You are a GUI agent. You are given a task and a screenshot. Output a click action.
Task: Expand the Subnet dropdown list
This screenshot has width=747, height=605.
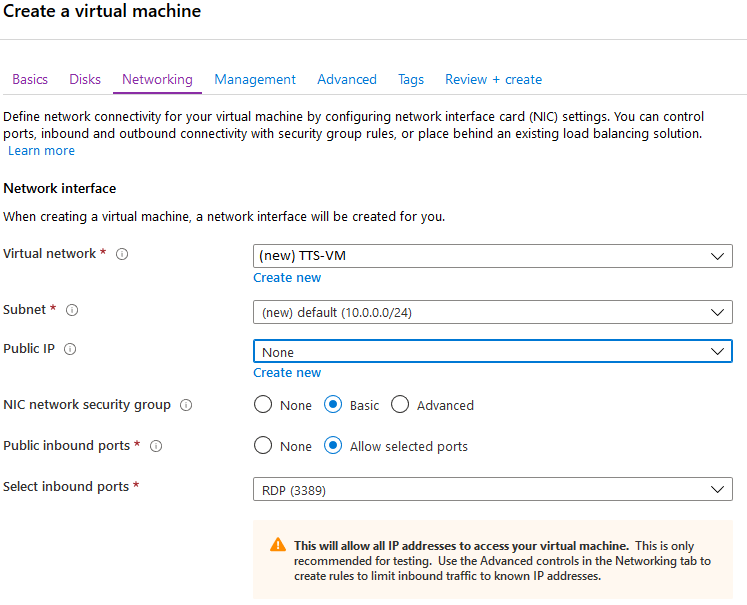pos(492,312)
